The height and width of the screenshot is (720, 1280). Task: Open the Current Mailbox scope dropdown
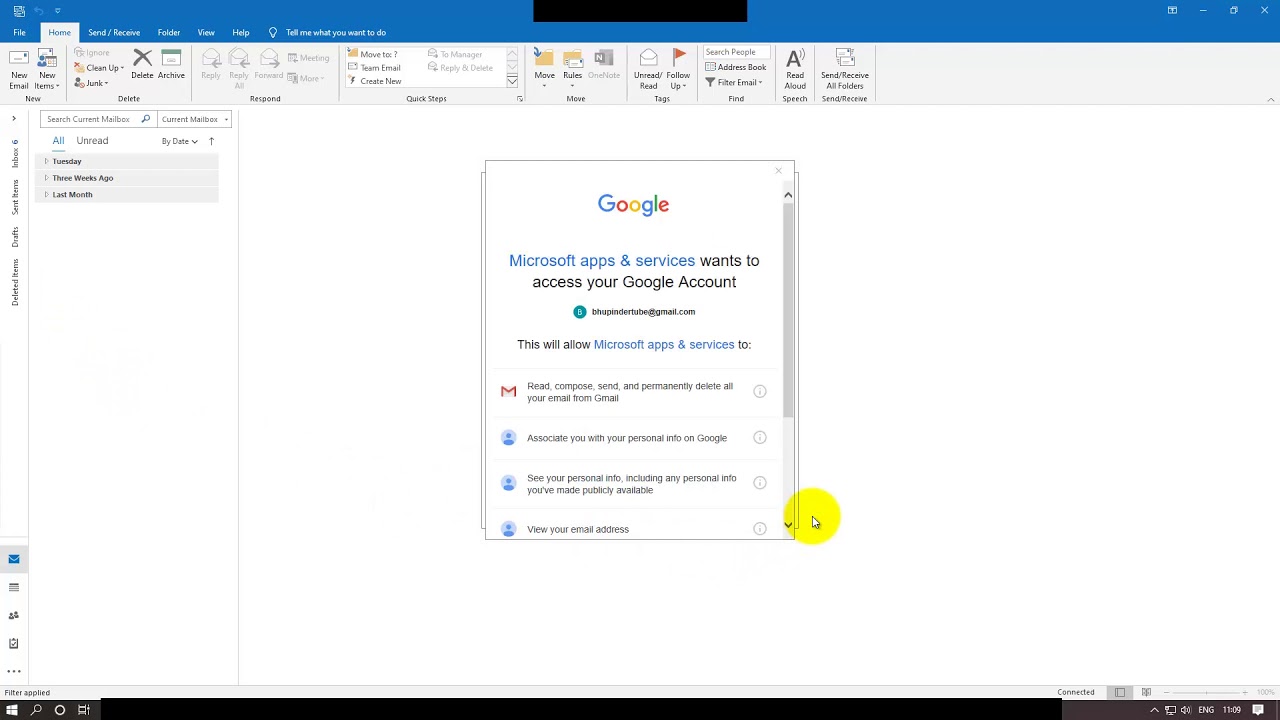(x=195, y=119)
